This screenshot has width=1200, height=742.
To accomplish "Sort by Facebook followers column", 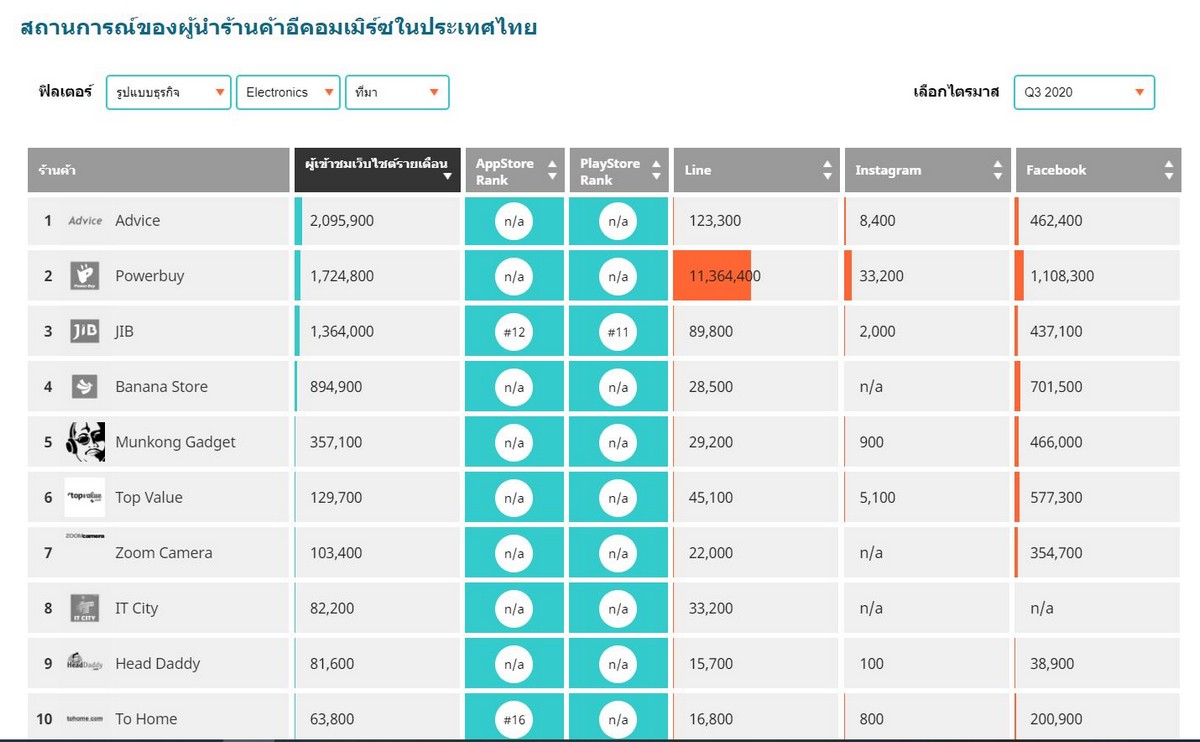I will point(1097,170).
